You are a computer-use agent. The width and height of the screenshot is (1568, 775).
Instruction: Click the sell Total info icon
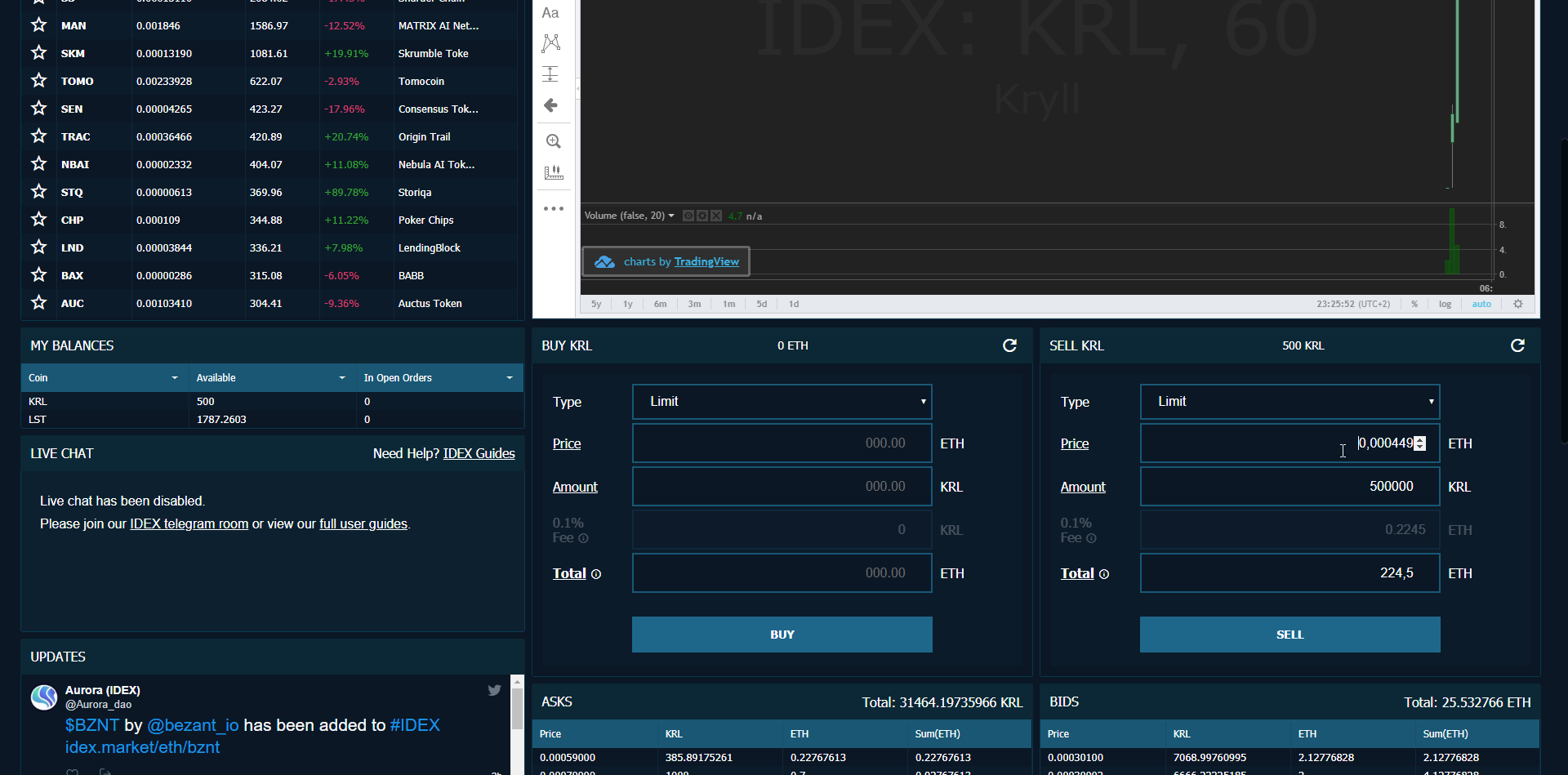[x=1104, y=574]
